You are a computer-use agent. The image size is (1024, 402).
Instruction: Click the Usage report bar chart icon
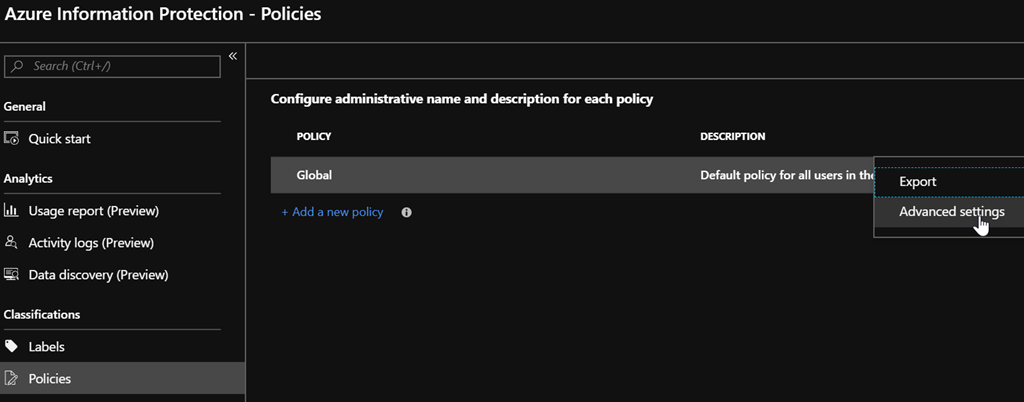(12, 211)
